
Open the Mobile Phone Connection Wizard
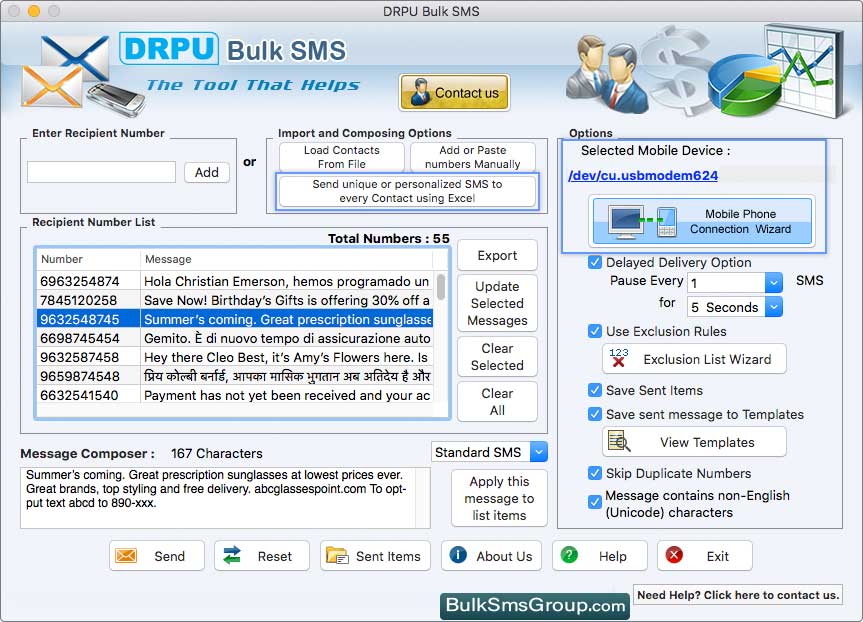(702, 221)
